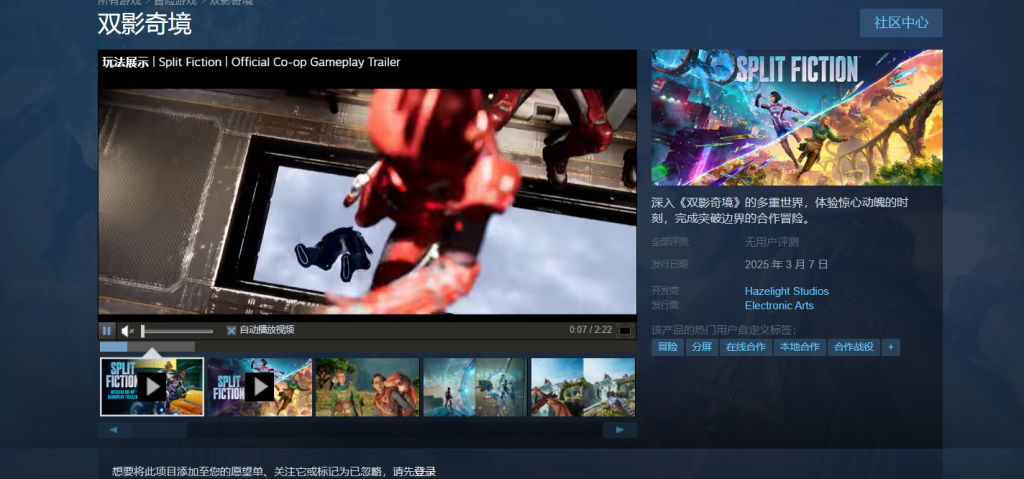Select the first Split Fiction gameplay trailer thumbnail
Viewport: 1024px width, 479px height.
click(x=152, y=387)
